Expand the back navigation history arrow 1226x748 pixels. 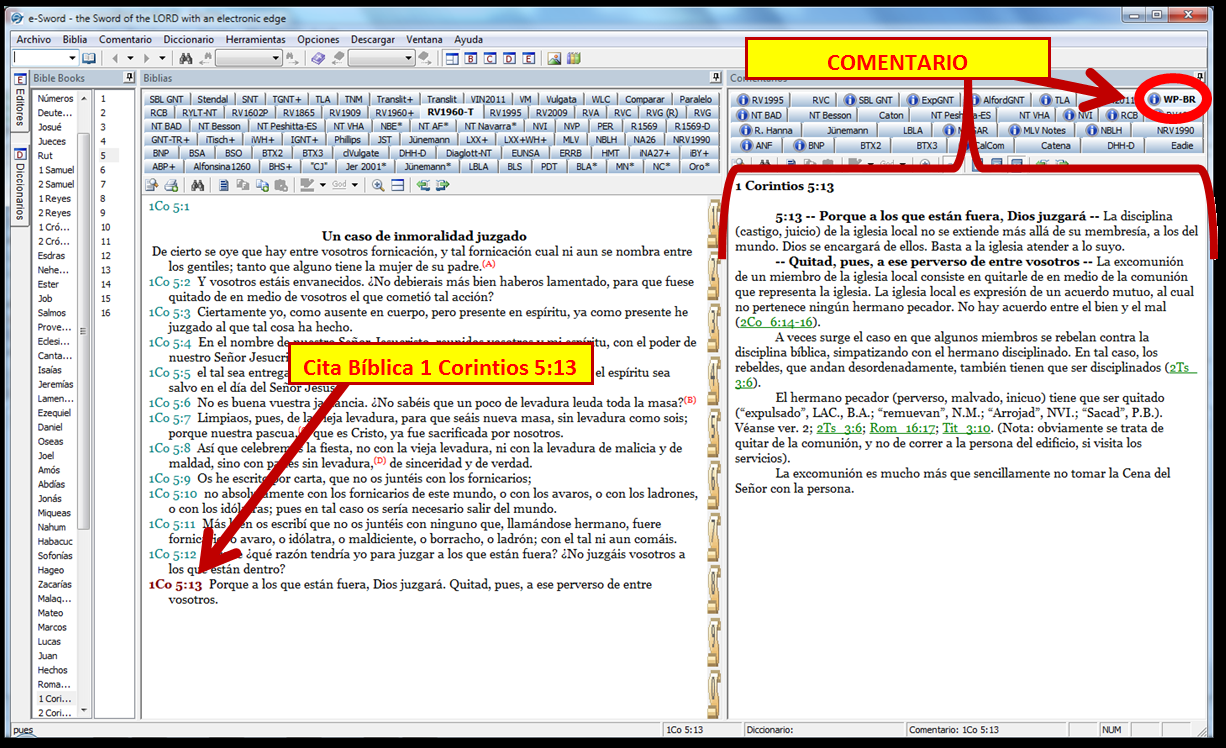tap(131, 59)
